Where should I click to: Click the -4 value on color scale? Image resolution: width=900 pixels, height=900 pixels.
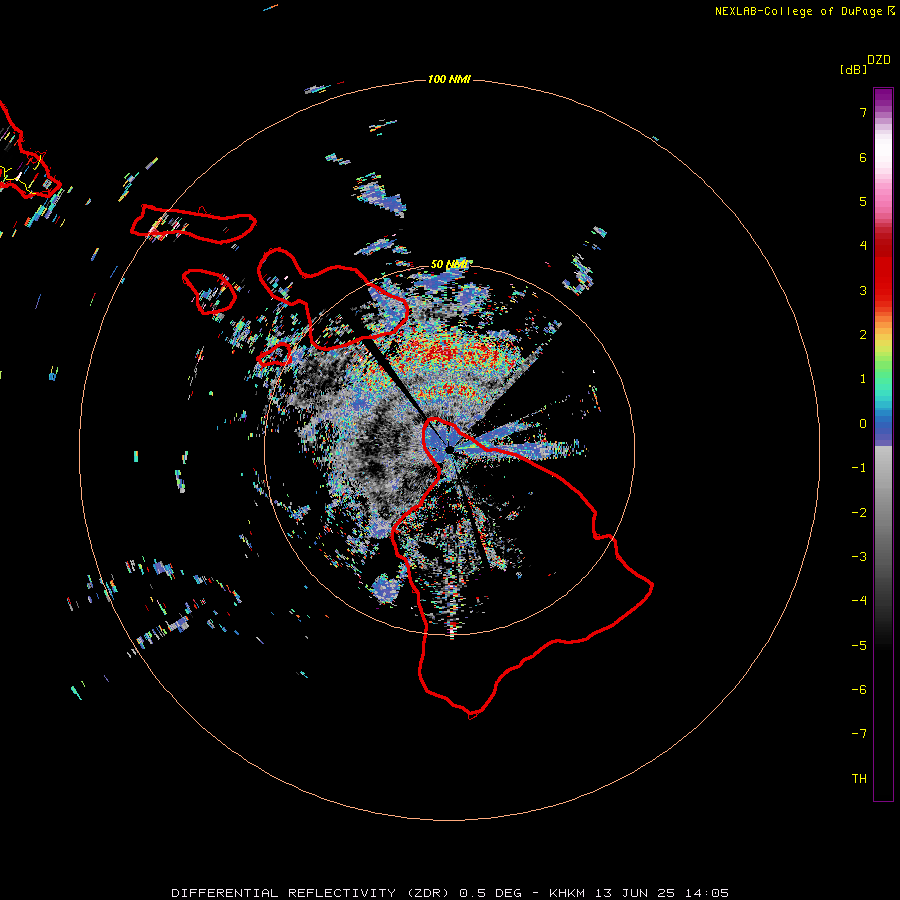(859, 601)
